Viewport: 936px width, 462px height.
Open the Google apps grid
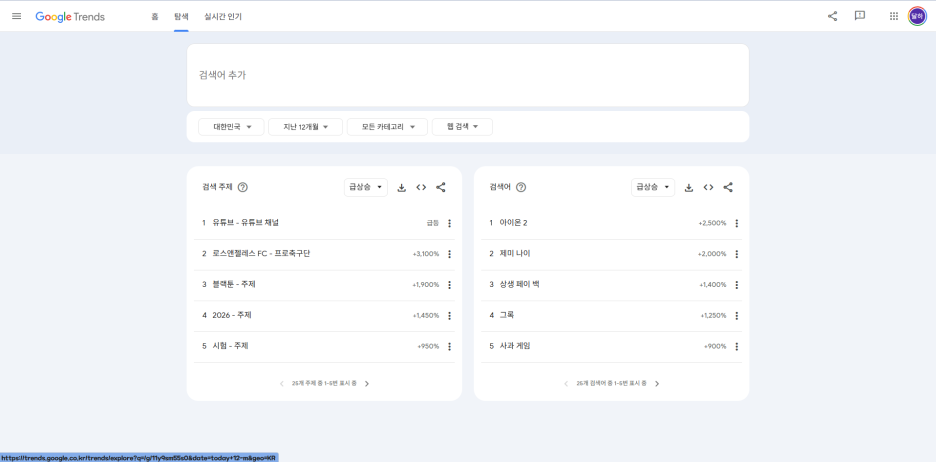click(x=894, y=16)
